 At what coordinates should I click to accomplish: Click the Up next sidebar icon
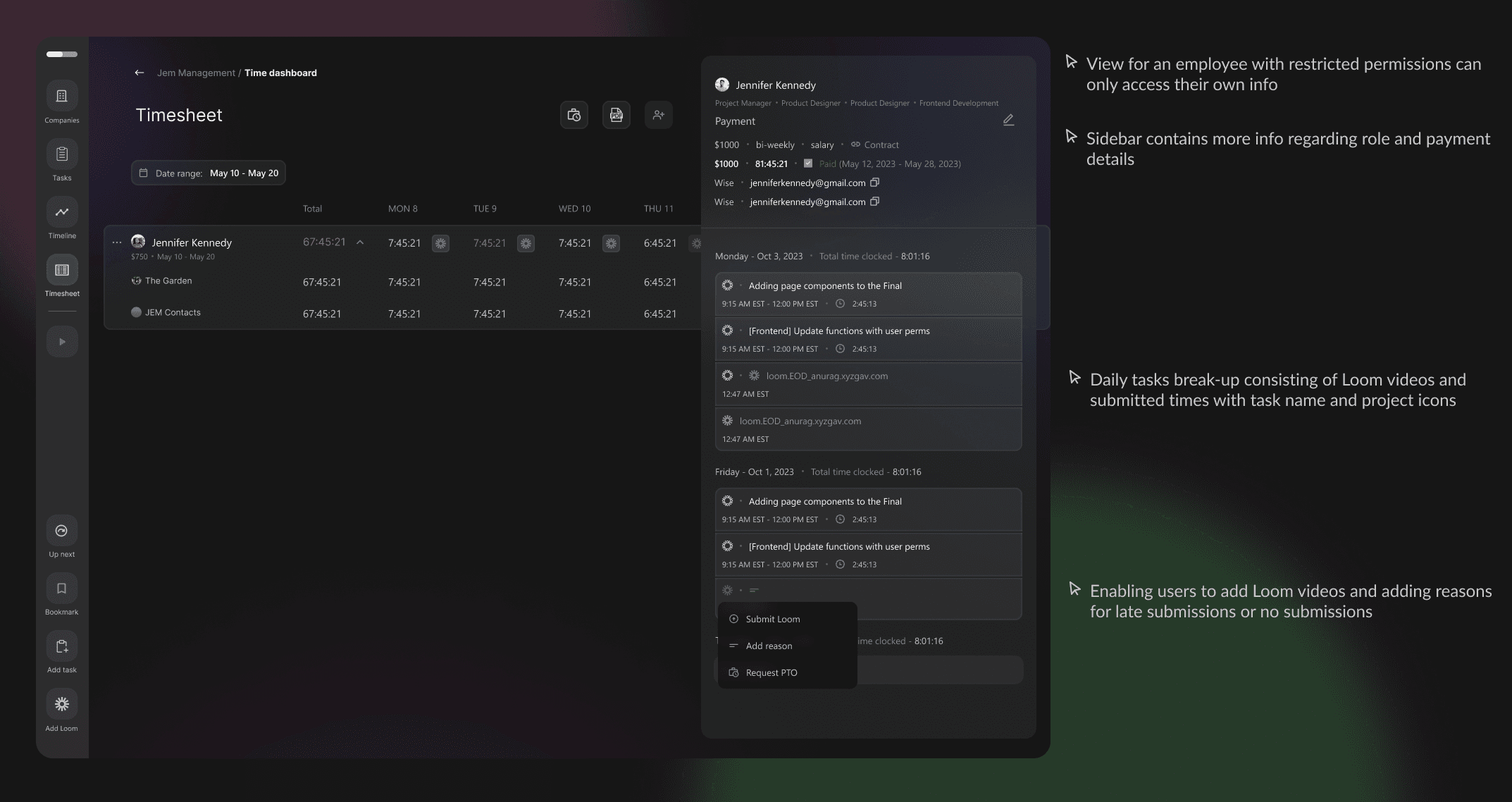pos(62,531)
